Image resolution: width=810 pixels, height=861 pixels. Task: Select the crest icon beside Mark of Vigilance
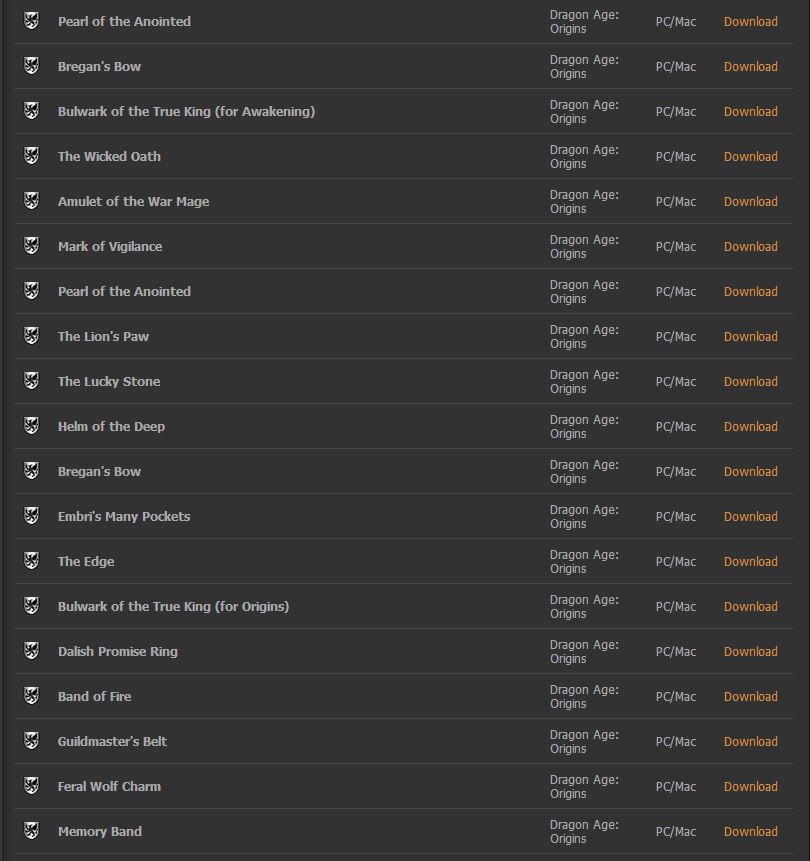pos(31,246)
